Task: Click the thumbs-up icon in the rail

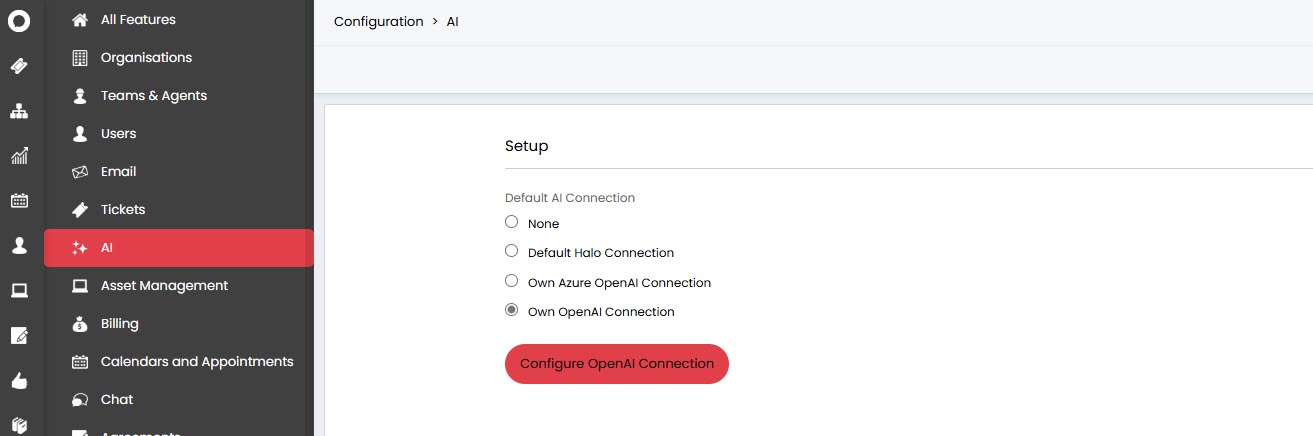Action: coord(19,381)
